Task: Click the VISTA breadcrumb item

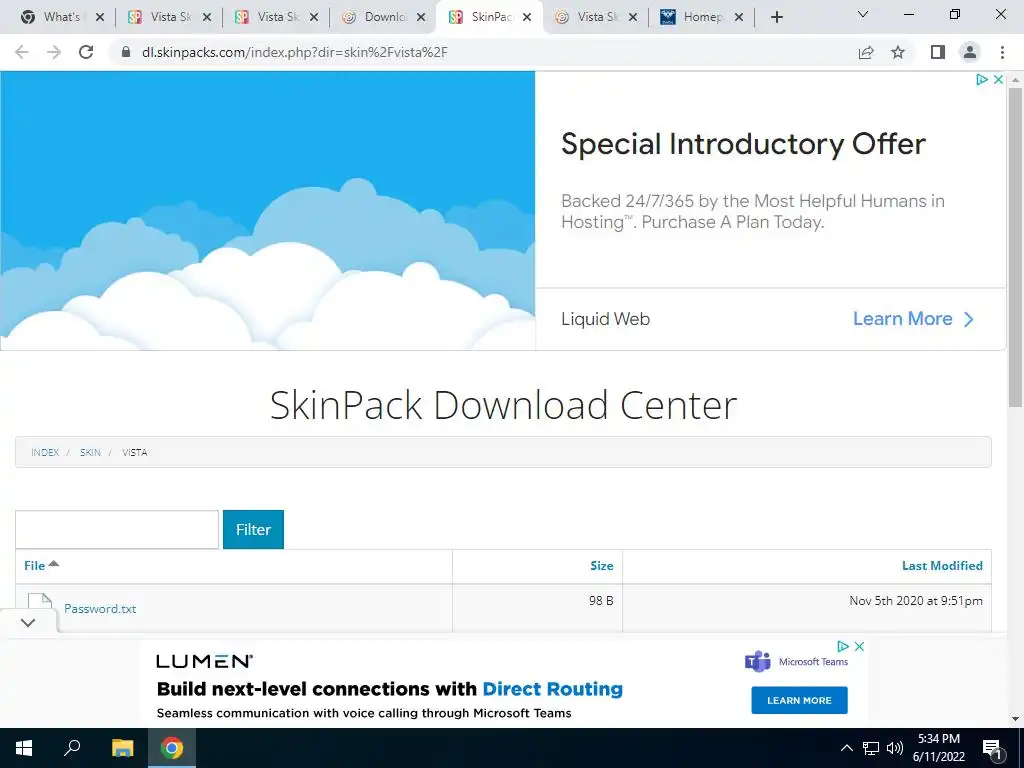Action: click(135, 453)
